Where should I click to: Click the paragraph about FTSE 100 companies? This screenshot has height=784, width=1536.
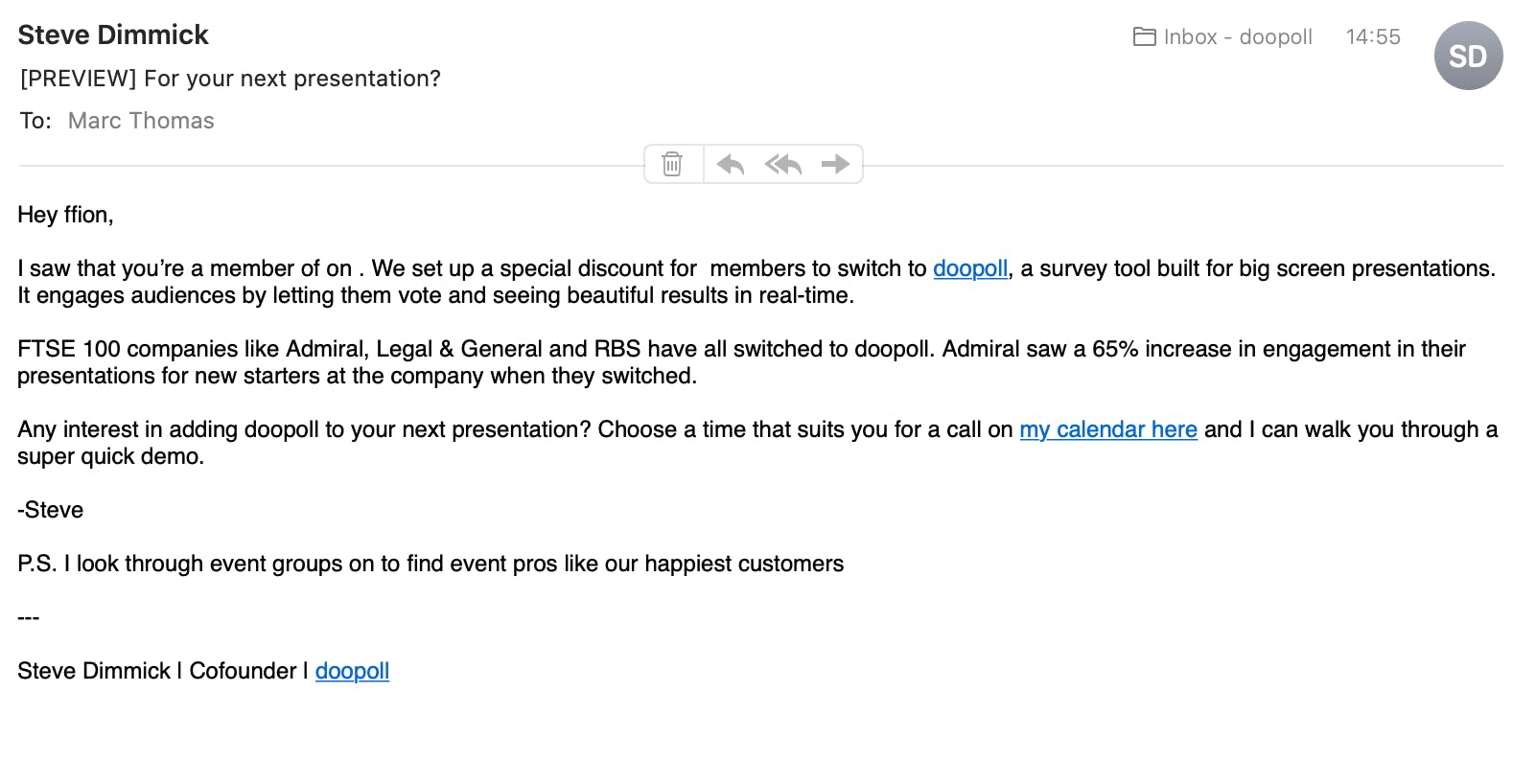pos(741,362)
